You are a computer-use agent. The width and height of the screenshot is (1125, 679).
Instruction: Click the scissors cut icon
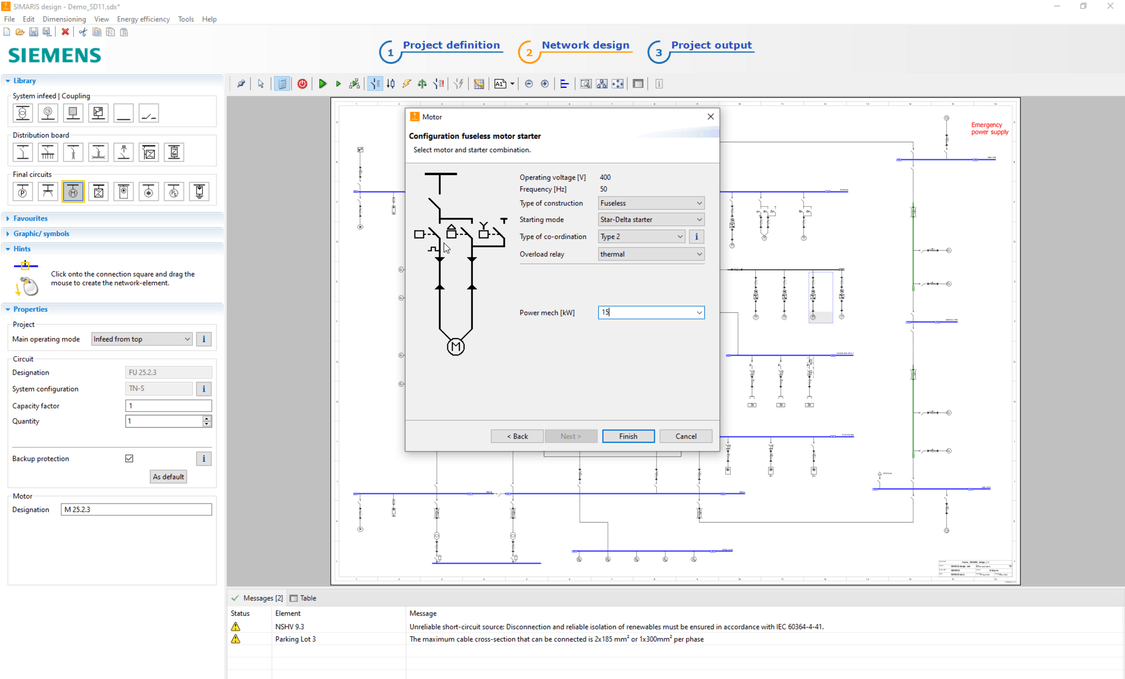click(x=83, y=32)
